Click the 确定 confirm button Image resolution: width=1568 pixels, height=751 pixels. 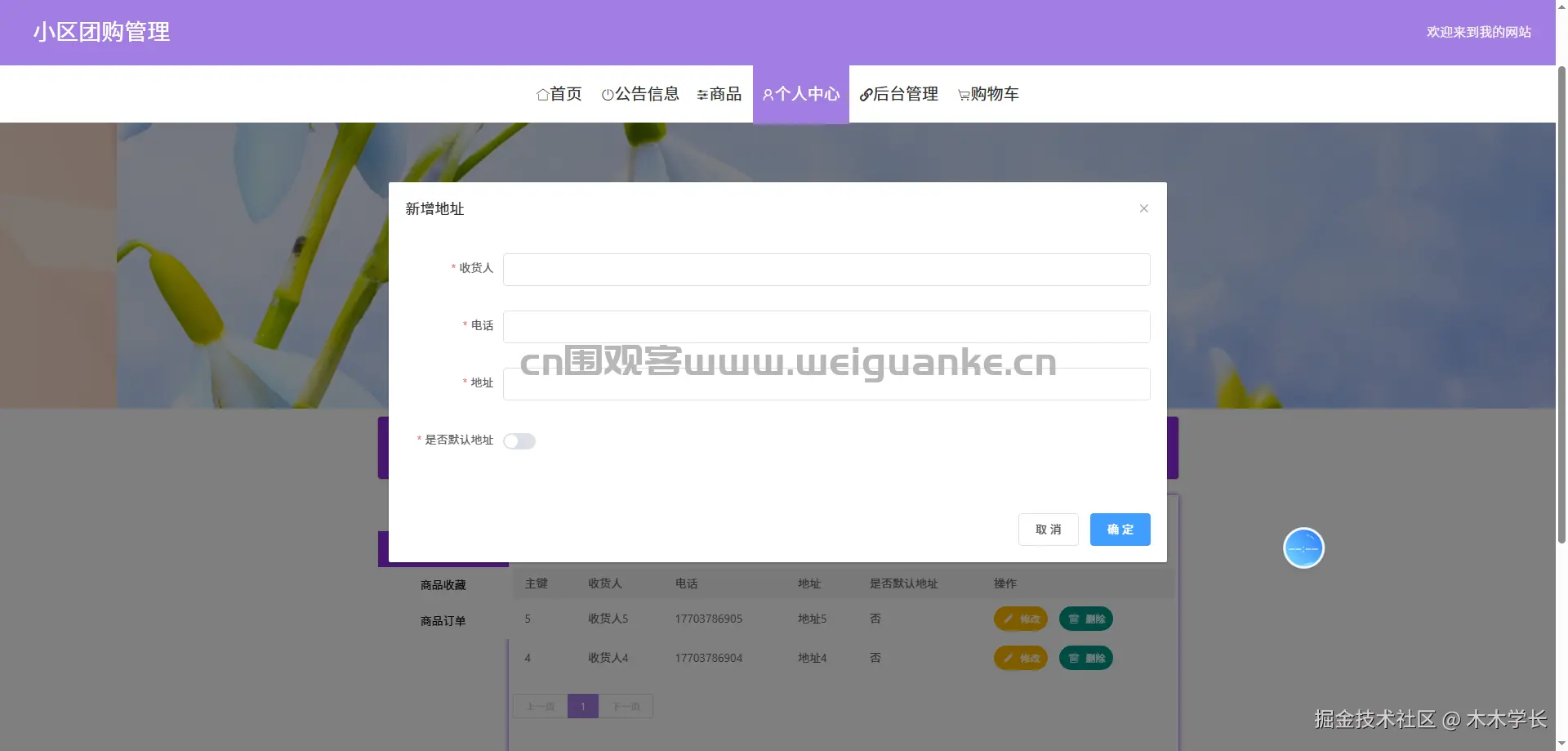click(1120, 530)
